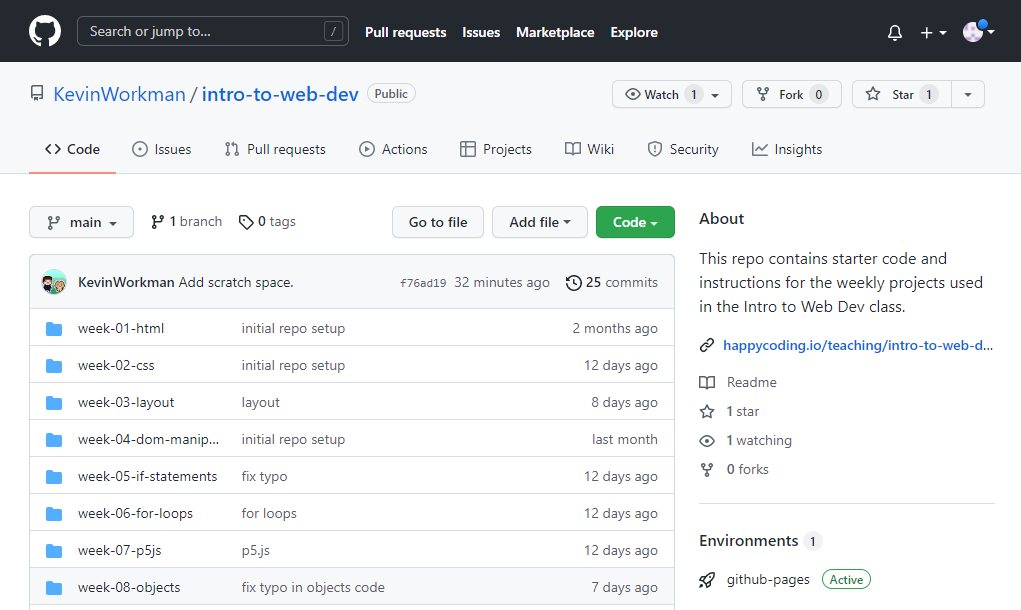The height and width of the screenshot is (610, 1021).
Task: View the 25 commits history
Action: point(611,283)
